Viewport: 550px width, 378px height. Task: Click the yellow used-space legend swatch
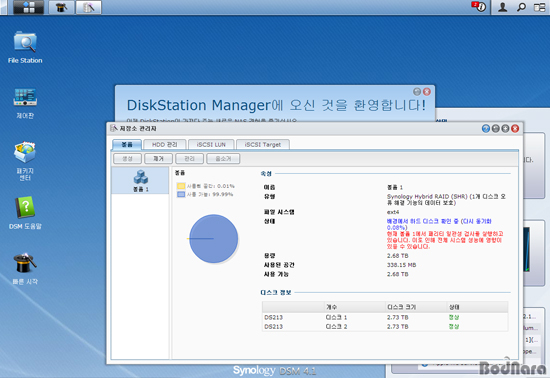click(x=181, y=186)
